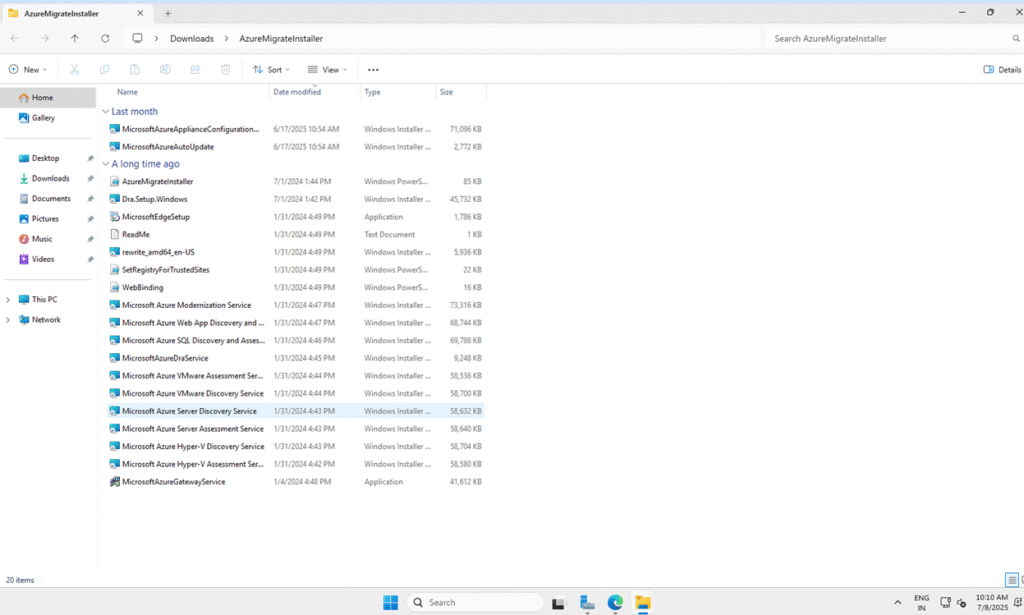Click the Delete trash icon in toolbar
1024x615 pixels.
[x=225, y=70]
